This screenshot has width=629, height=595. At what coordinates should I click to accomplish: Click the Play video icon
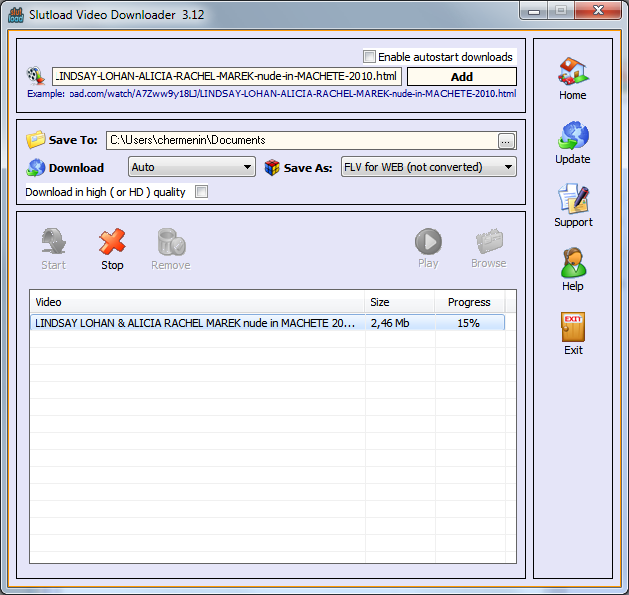(428, 242)
